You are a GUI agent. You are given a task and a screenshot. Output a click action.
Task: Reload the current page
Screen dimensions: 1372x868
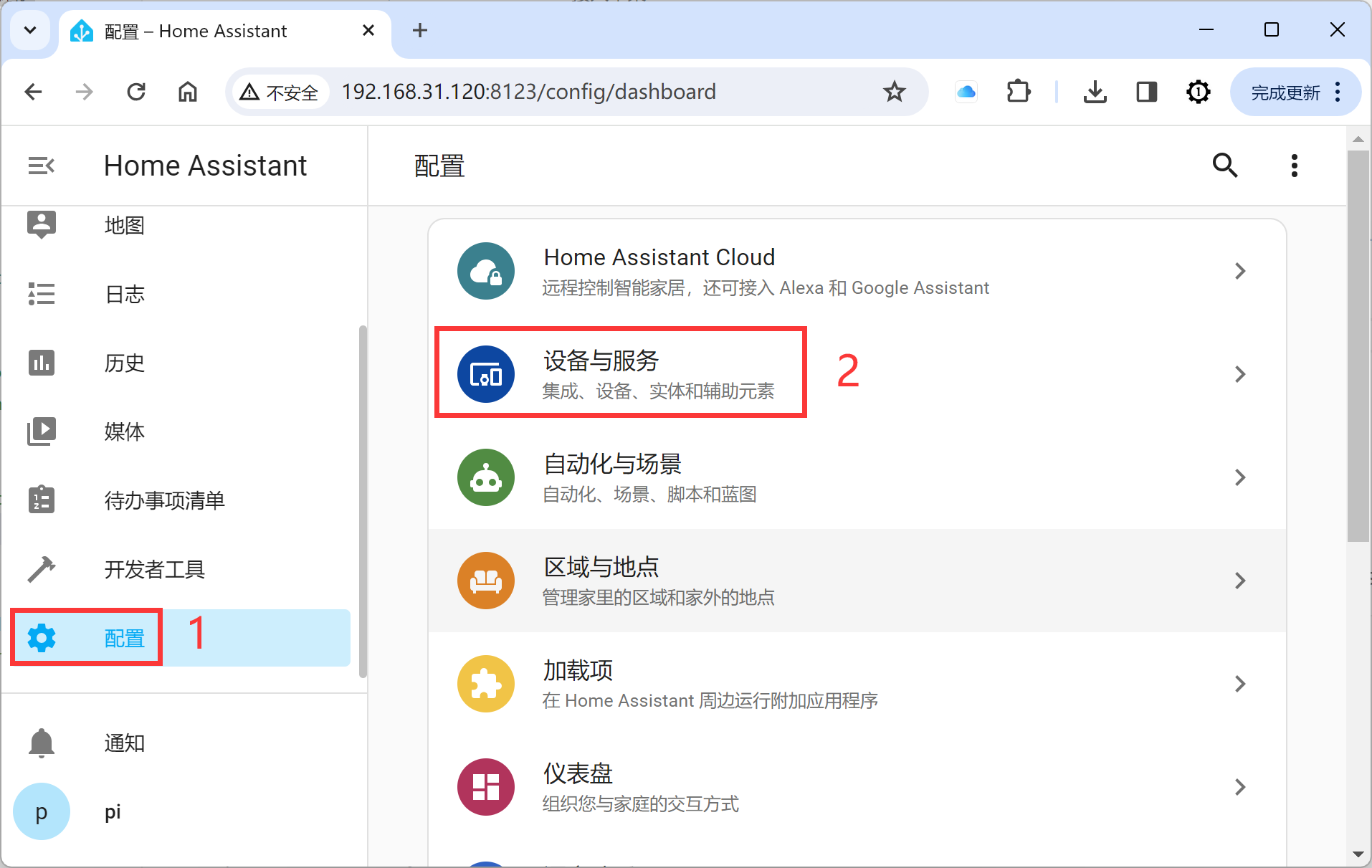pyautogui.click(x=136, y=92)
